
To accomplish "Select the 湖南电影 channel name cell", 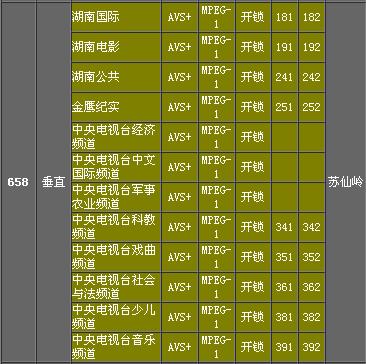I will 116,47.
